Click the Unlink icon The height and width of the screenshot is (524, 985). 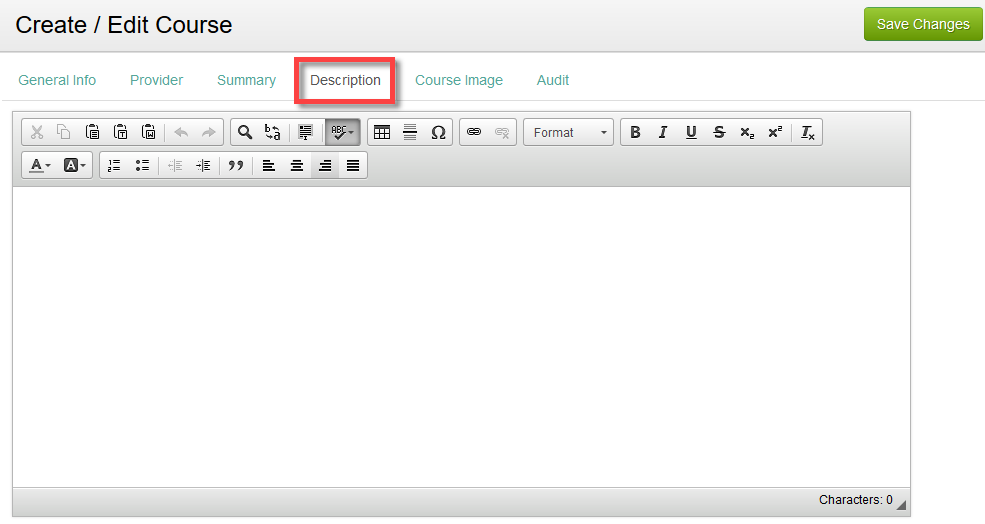point(502,133)
